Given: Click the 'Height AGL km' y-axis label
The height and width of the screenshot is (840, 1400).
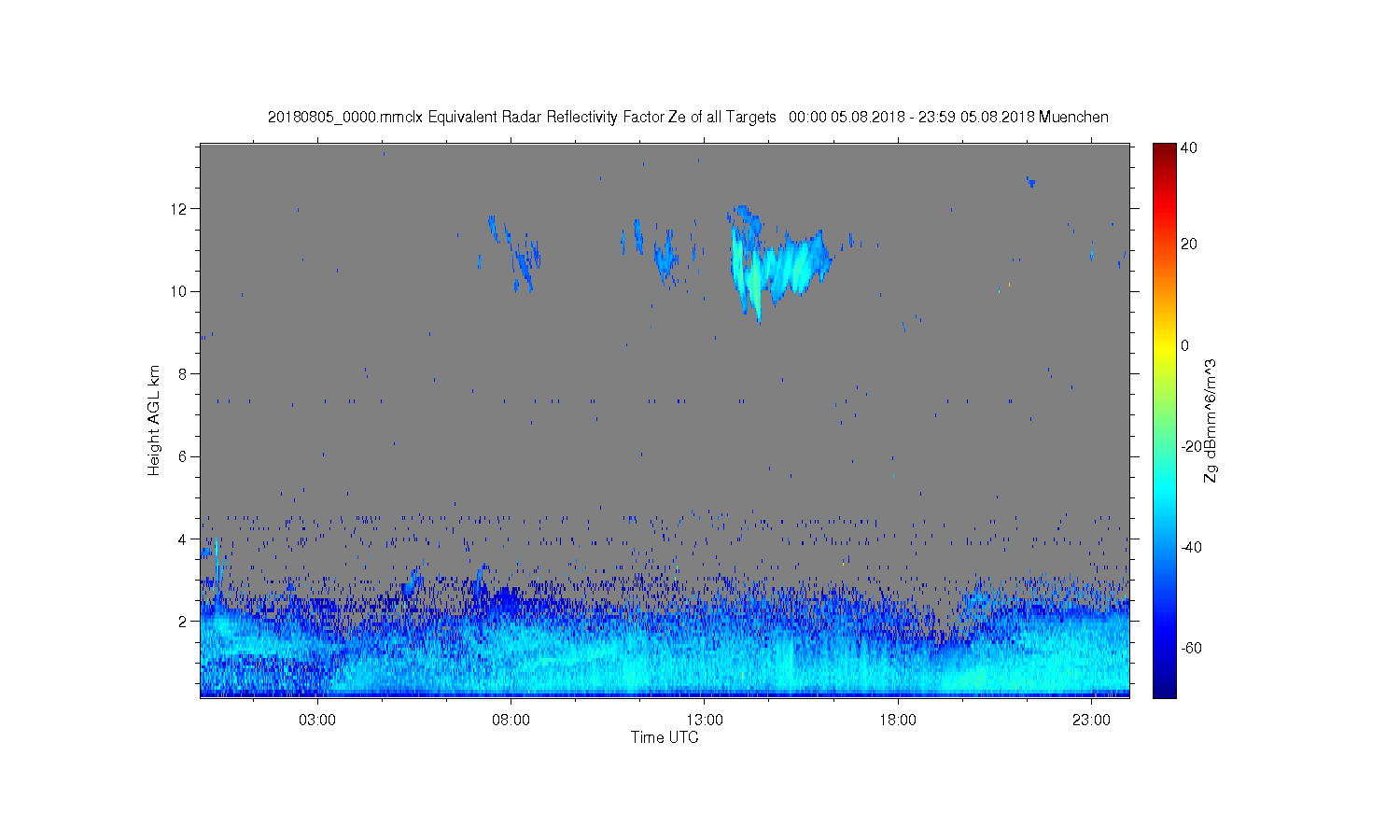Looking at the screenshot, I should click(x=154, y=421).
